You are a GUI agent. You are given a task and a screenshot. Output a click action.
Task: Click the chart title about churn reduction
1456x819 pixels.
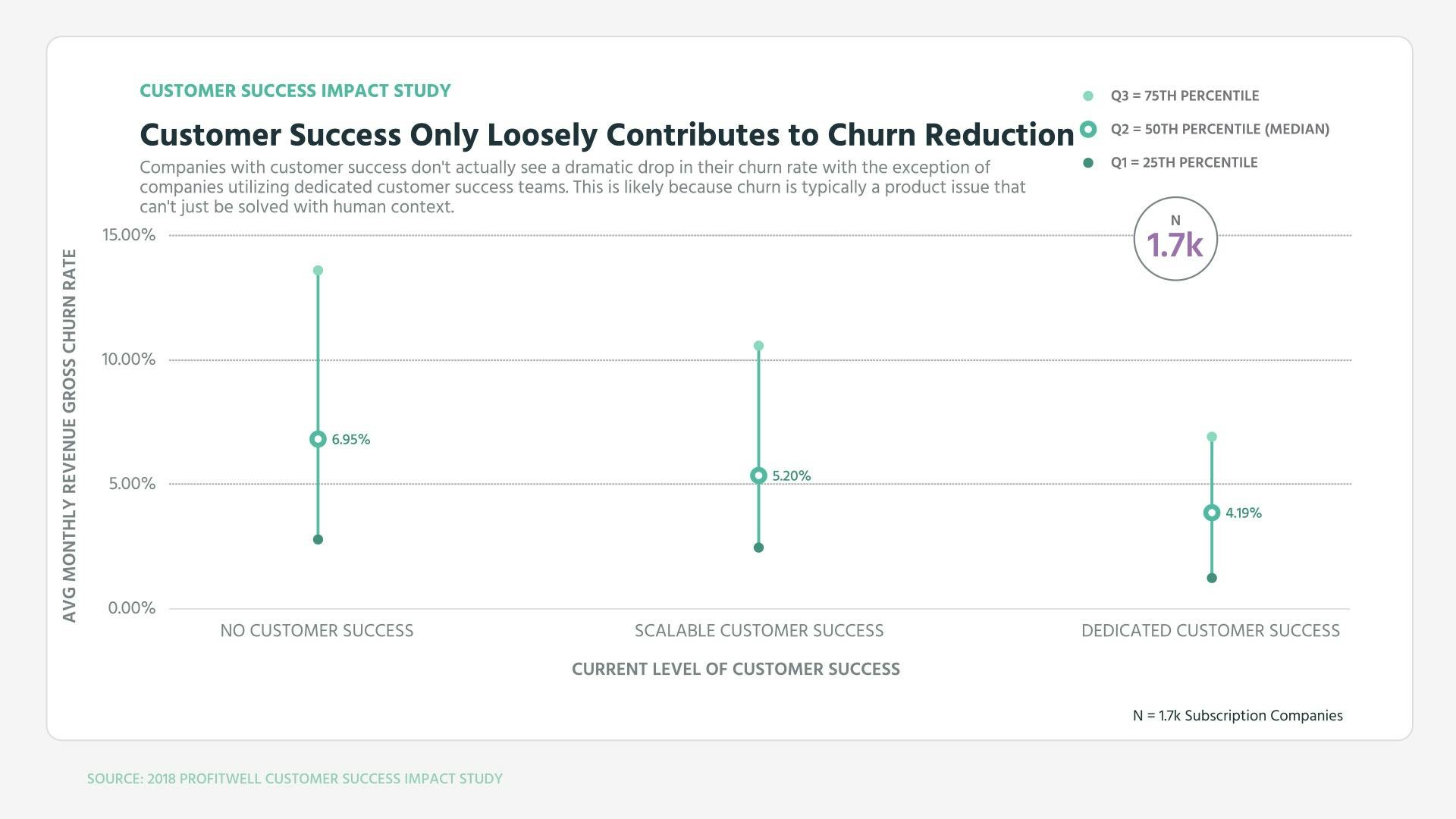607,134
